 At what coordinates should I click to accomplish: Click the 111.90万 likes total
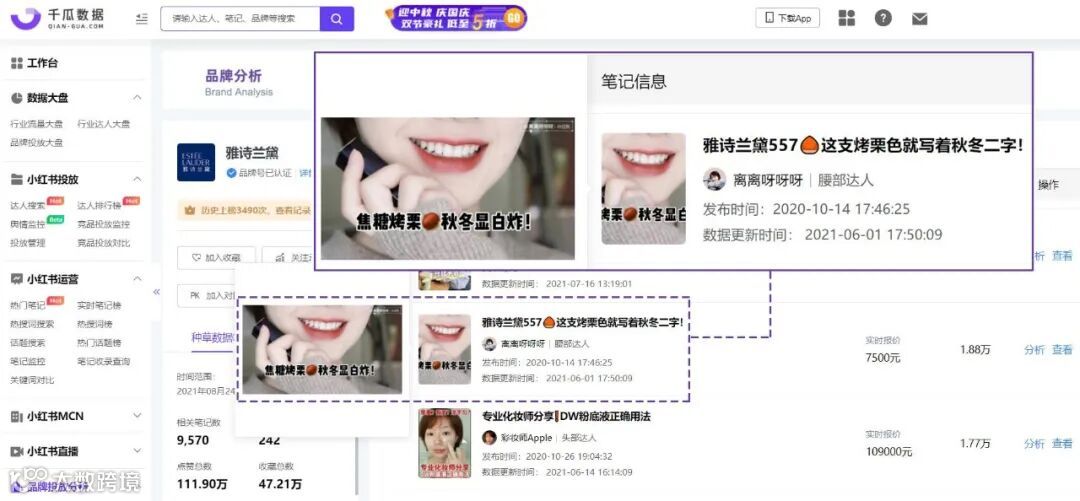(202, 484)
